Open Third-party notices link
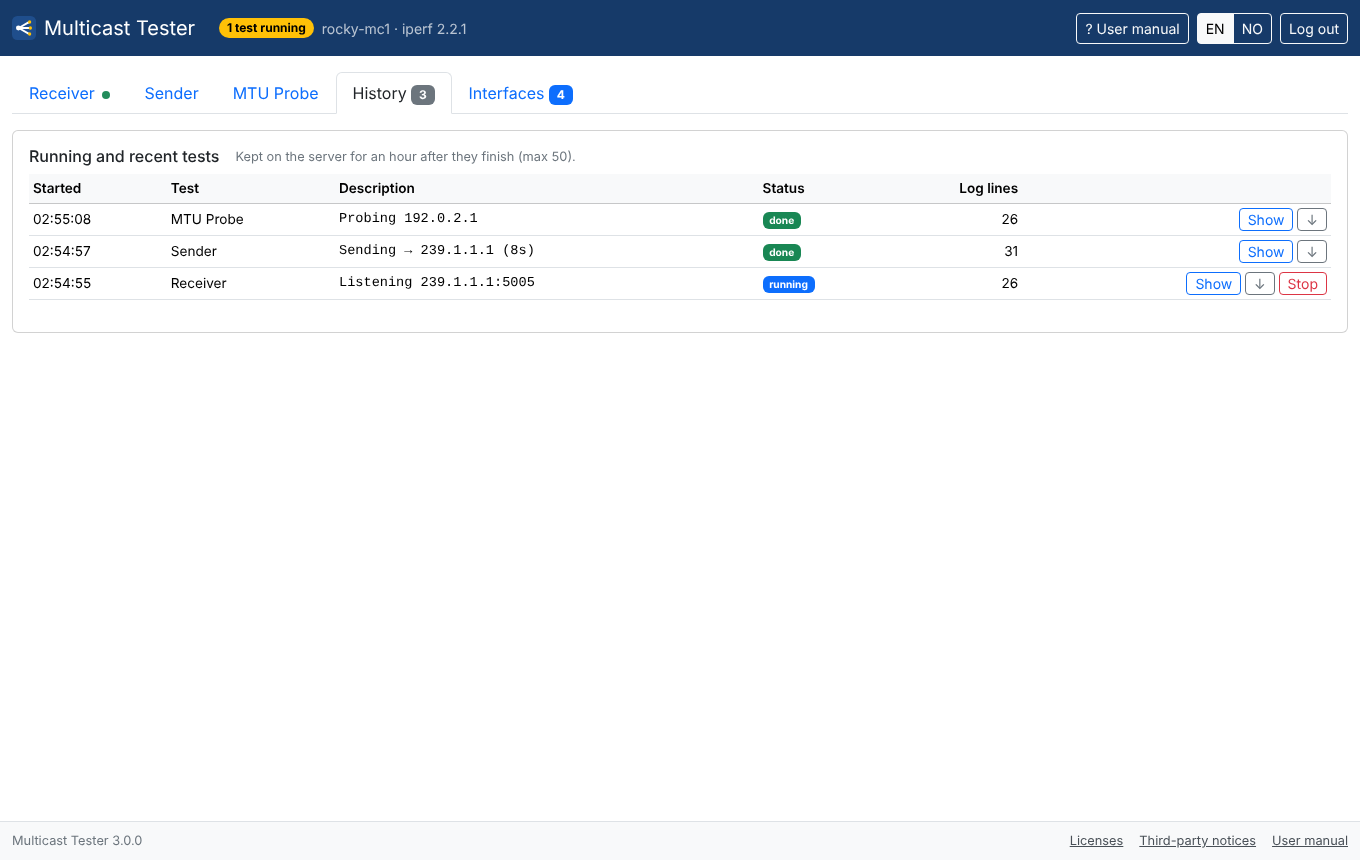 pos(1198,841)
